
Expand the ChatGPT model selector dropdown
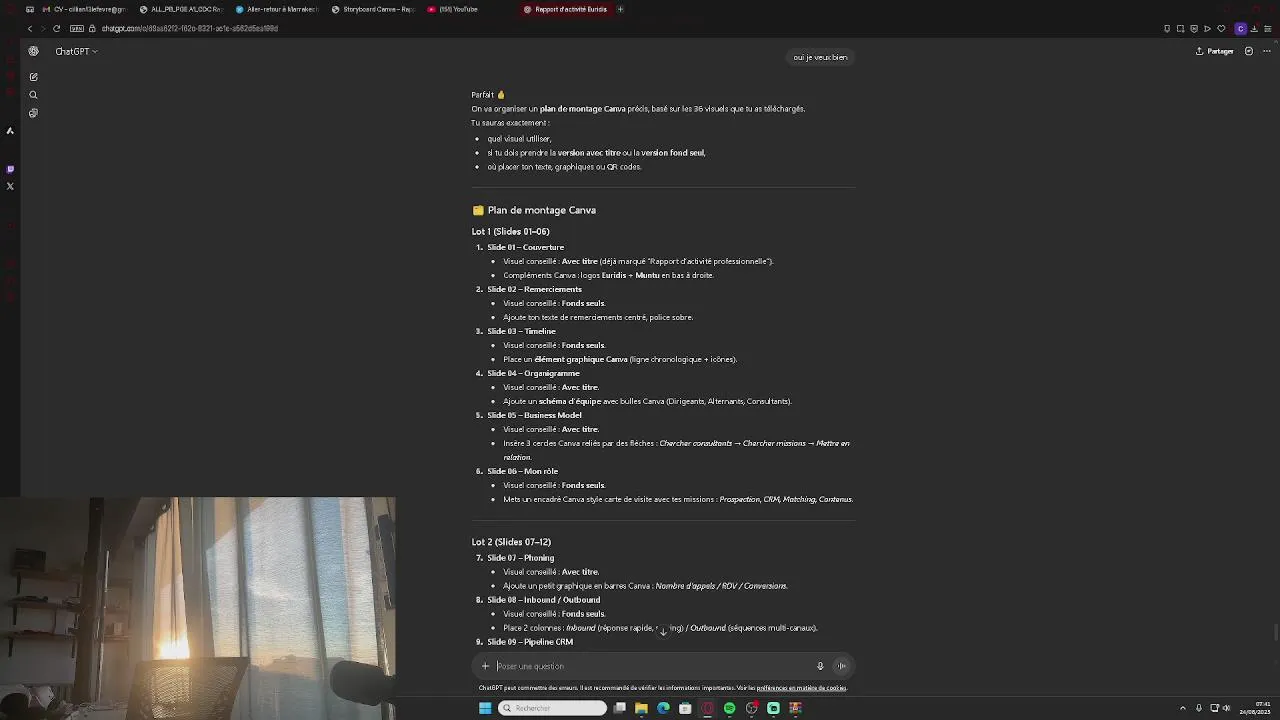click(76, 51)
